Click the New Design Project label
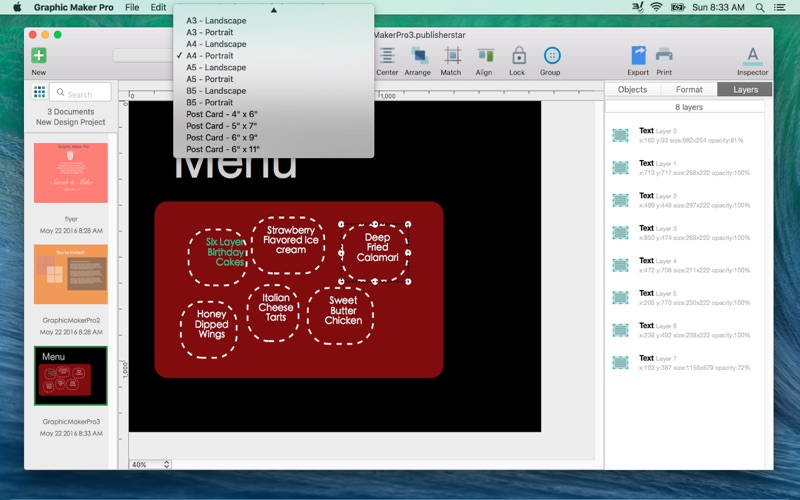This screenshot has height=500, width=800. (70, 122)
